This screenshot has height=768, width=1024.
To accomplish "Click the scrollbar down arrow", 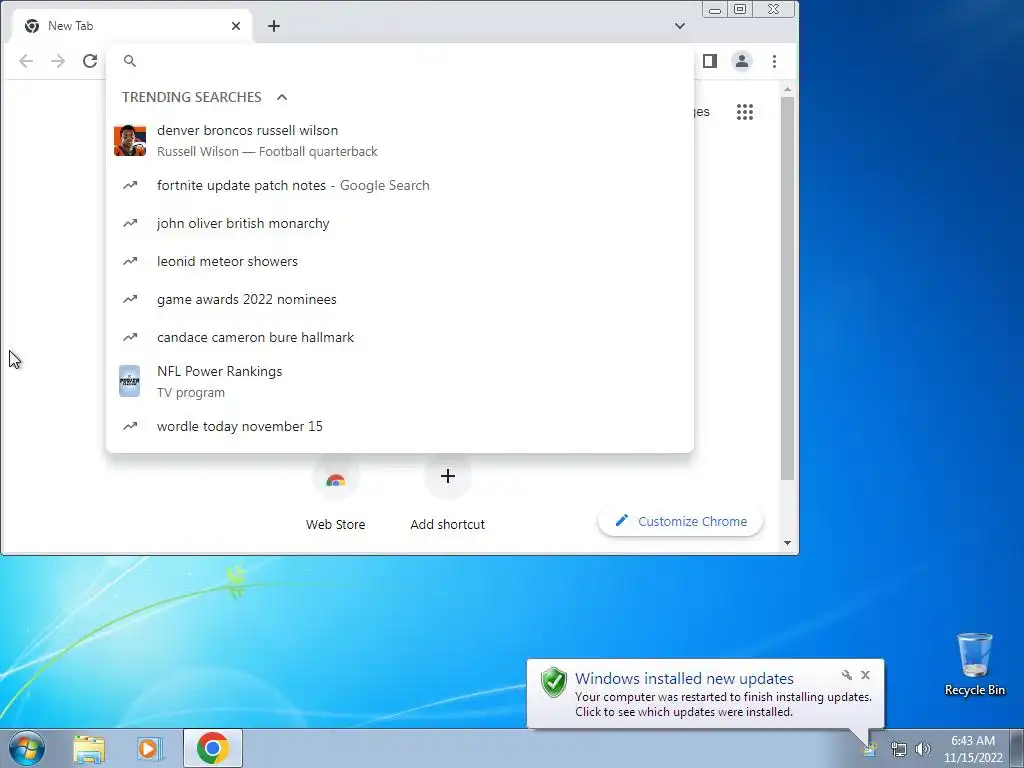I will (x=788, y=543).
